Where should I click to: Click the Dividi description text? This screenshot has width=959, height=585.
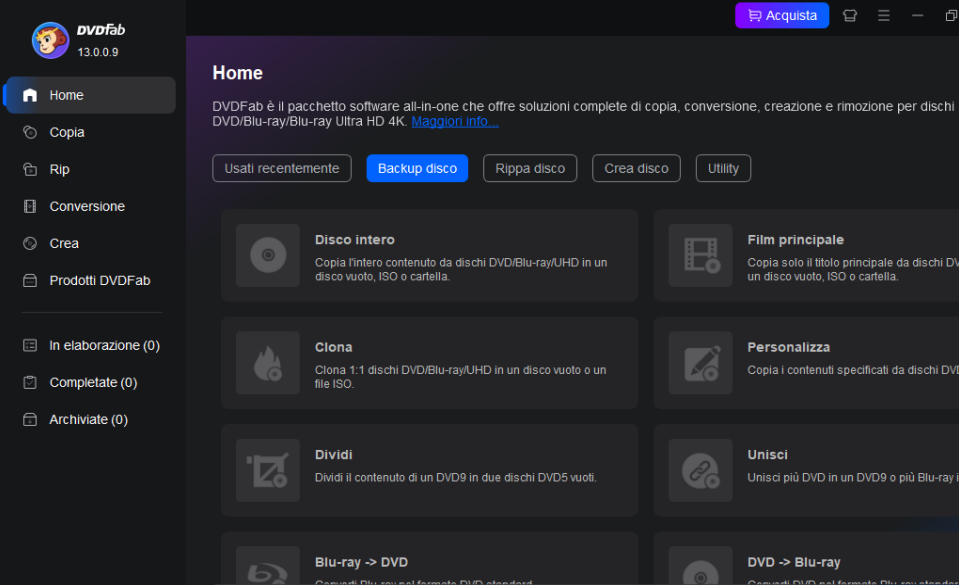(456, 477)
